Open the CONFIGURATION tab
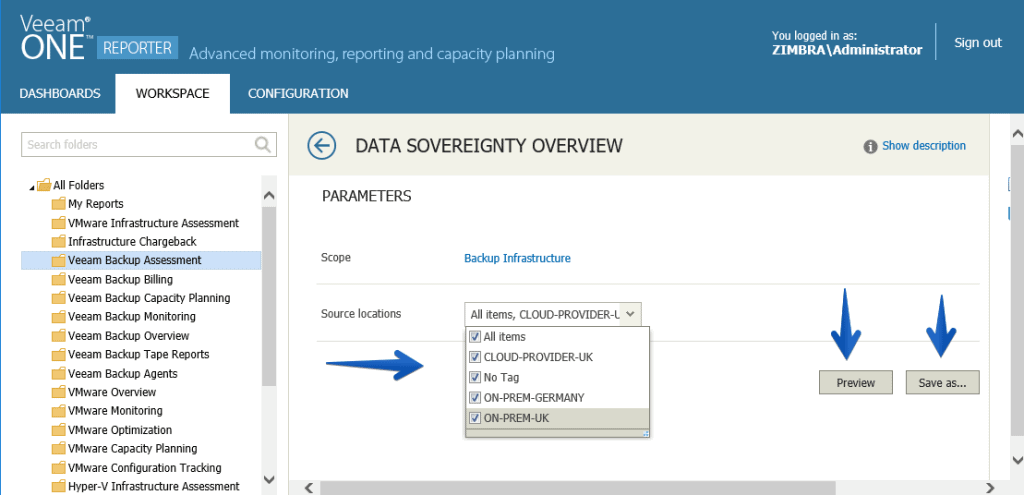This screenshot has width=1024, height=495. tap(298, 93)
